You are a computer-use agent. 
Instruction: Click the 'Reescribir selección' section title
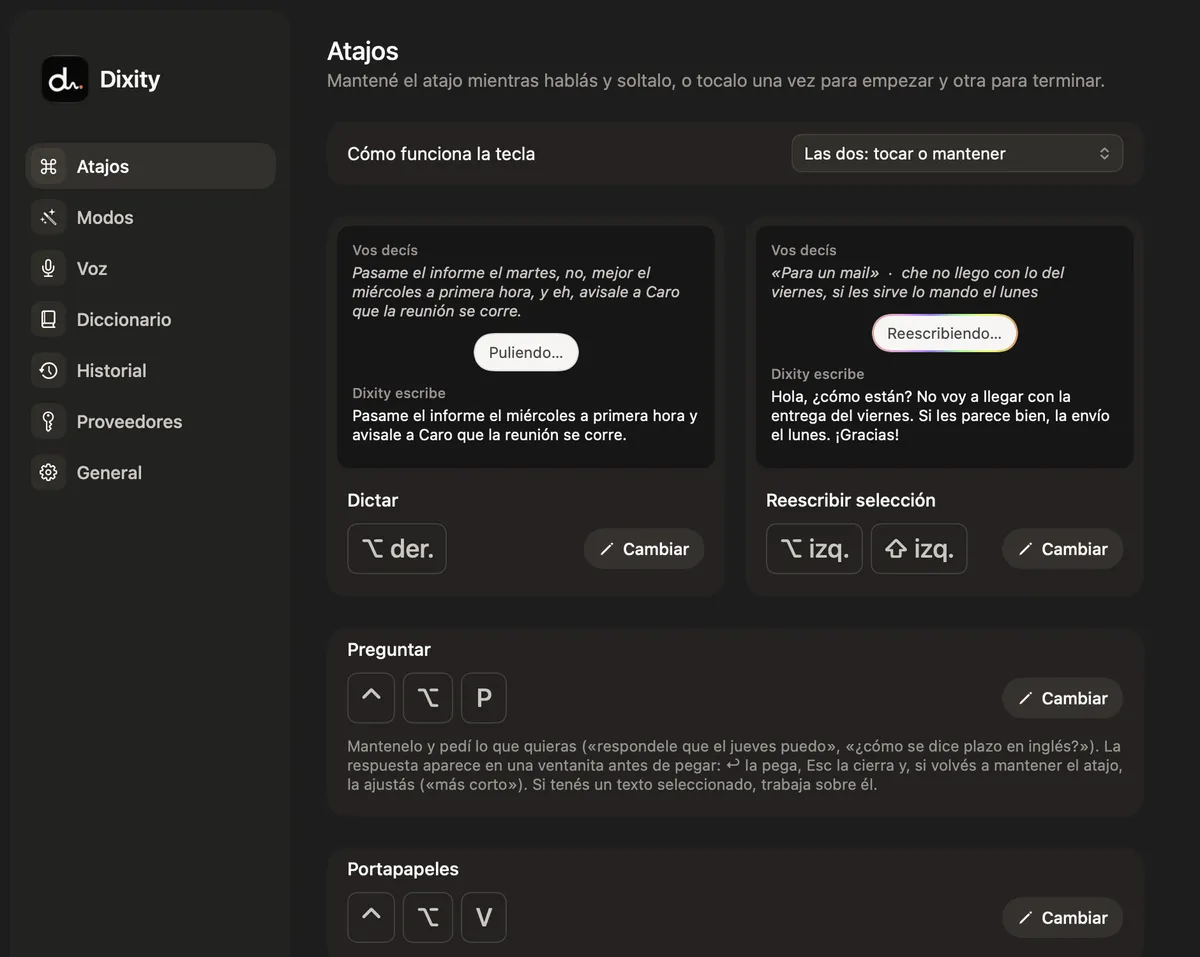[851, 500]
